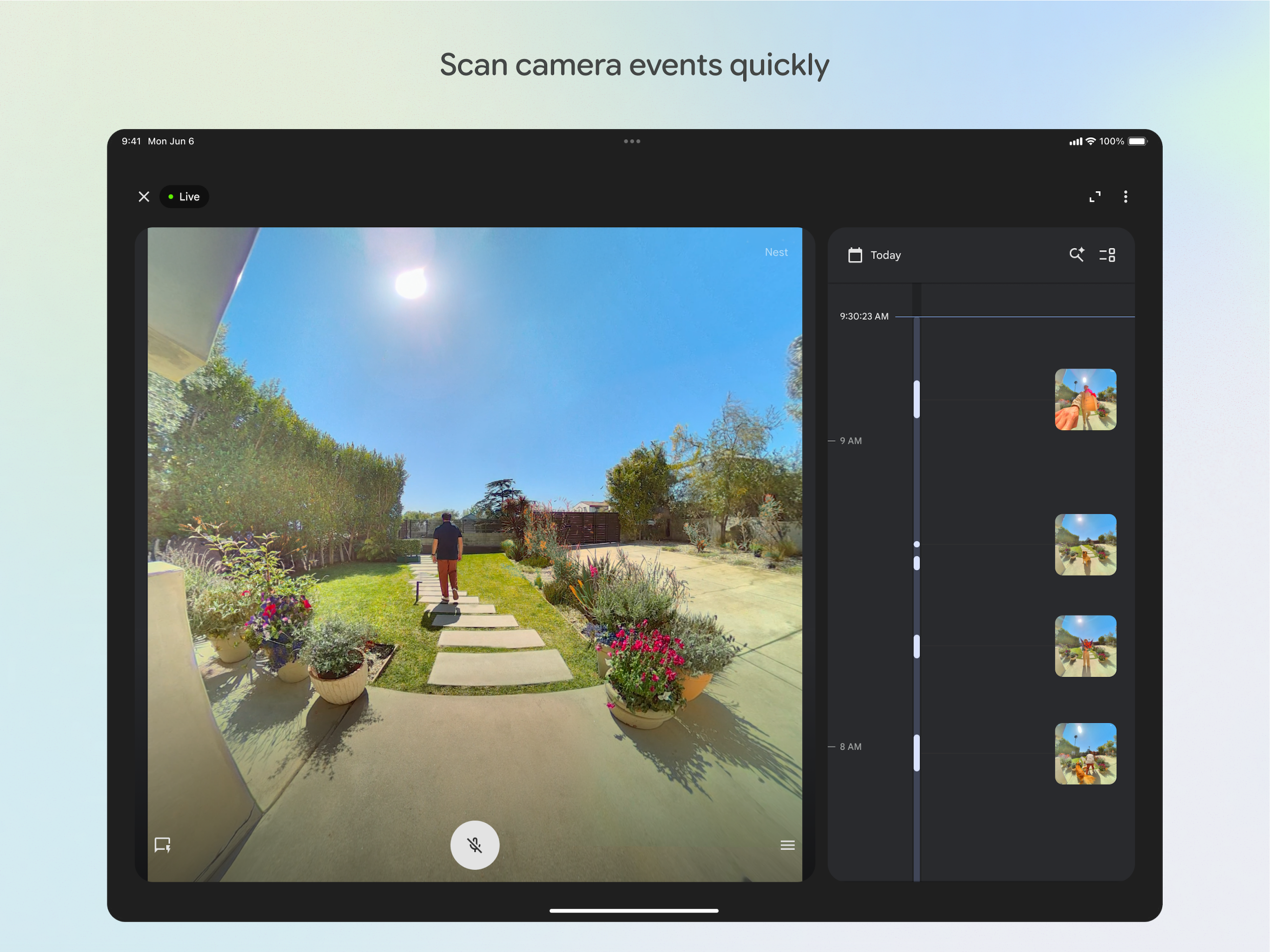Viewport: 1270px width, 952px height.
Task: Tap the multitasking three dots at top
Action: [632, 141]
